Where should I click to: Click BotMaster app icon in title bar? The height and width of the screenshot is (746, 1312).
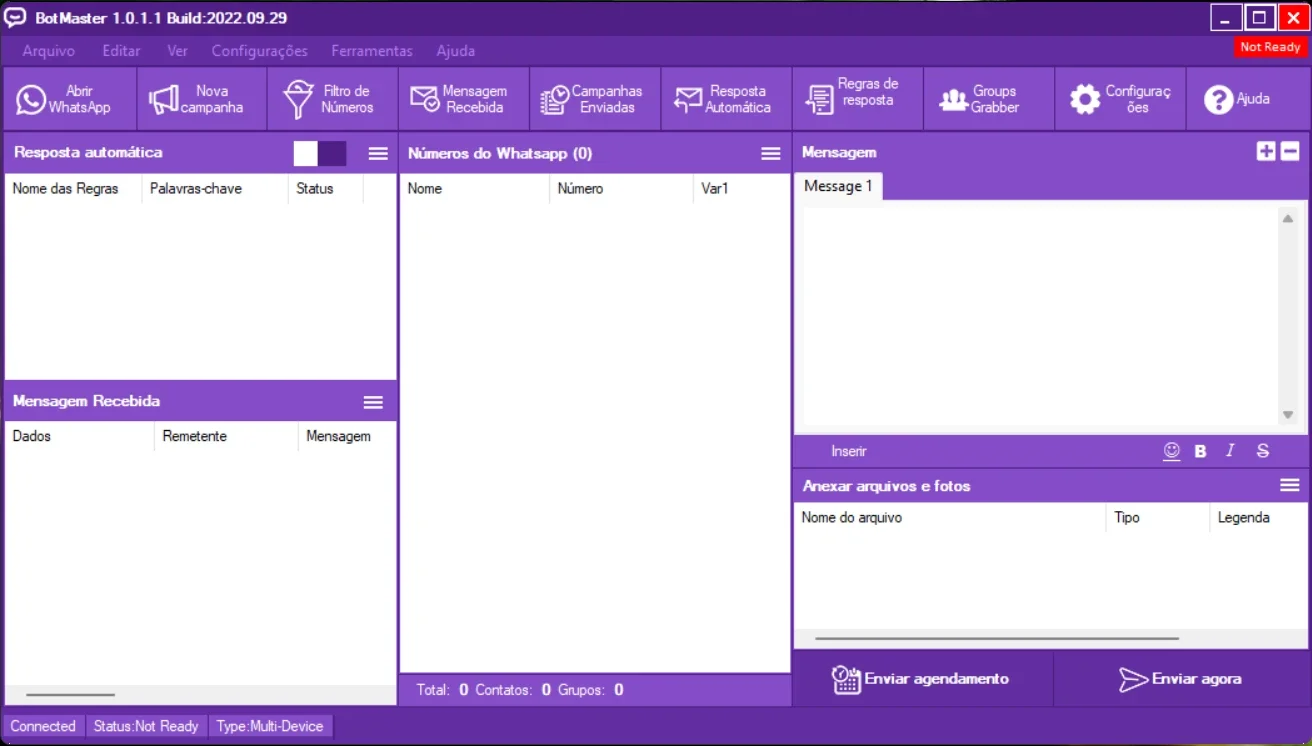[15, 17]
